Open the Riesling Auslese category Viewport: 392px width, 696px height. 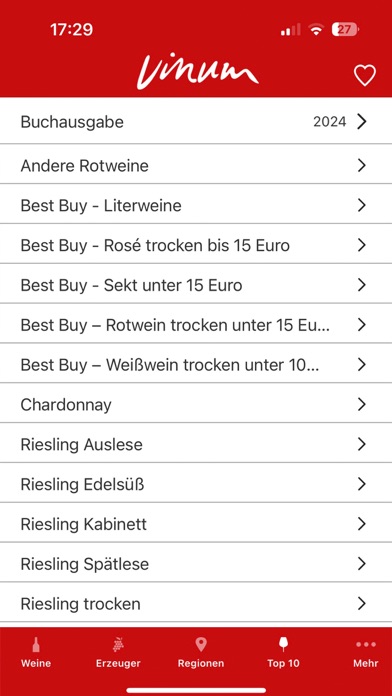click(x=196, y=444)
